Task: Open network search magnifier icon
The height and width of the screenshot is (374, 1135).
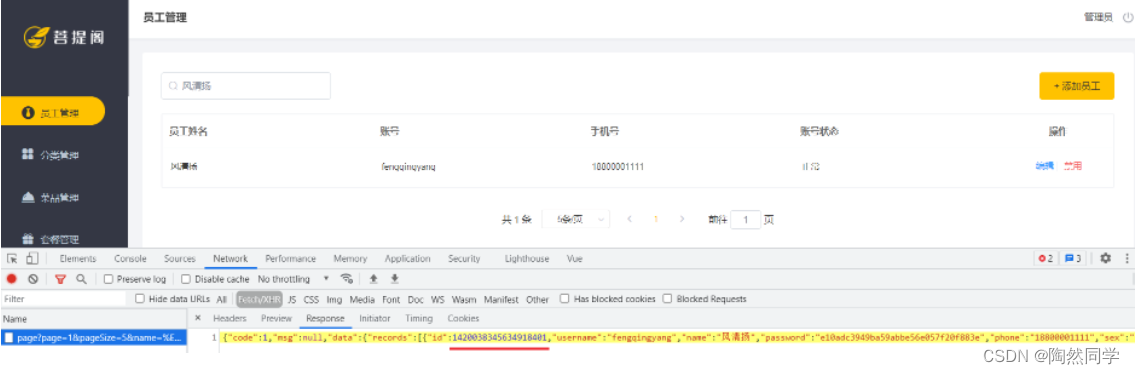Action: (x=81, y=279)
